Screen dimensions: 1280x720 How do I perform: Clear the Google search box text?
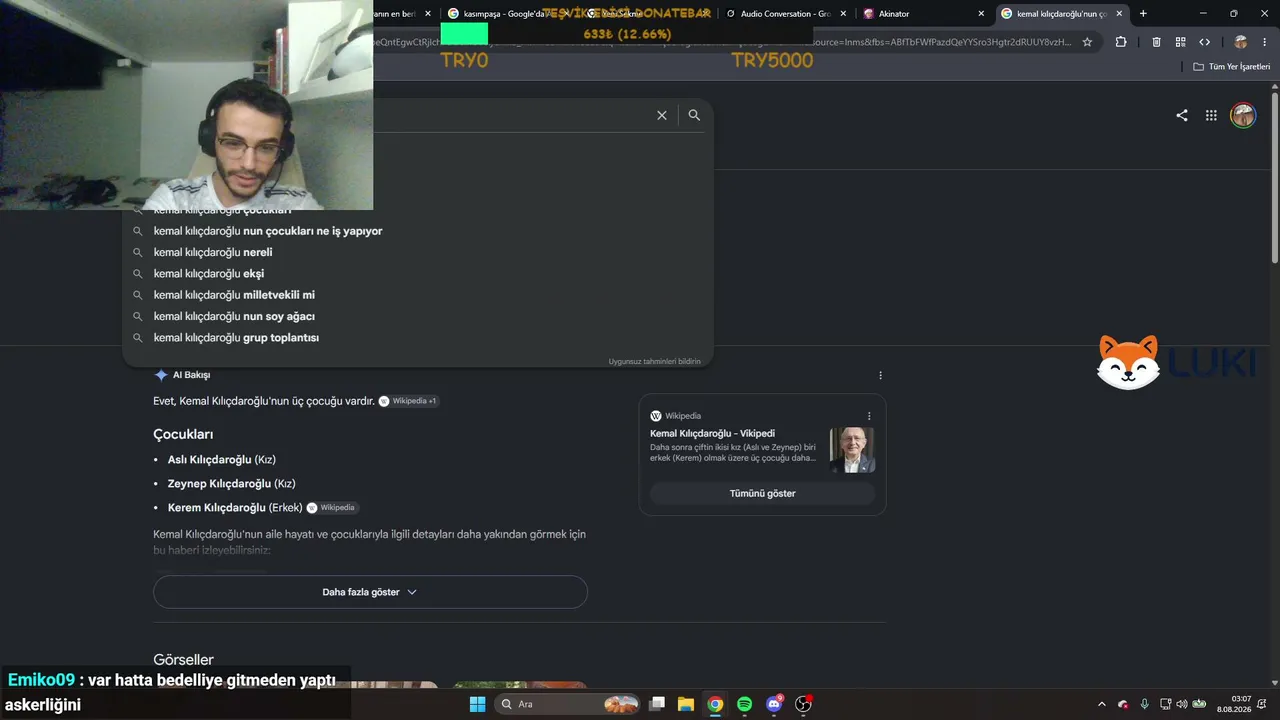tap(661, 115)
